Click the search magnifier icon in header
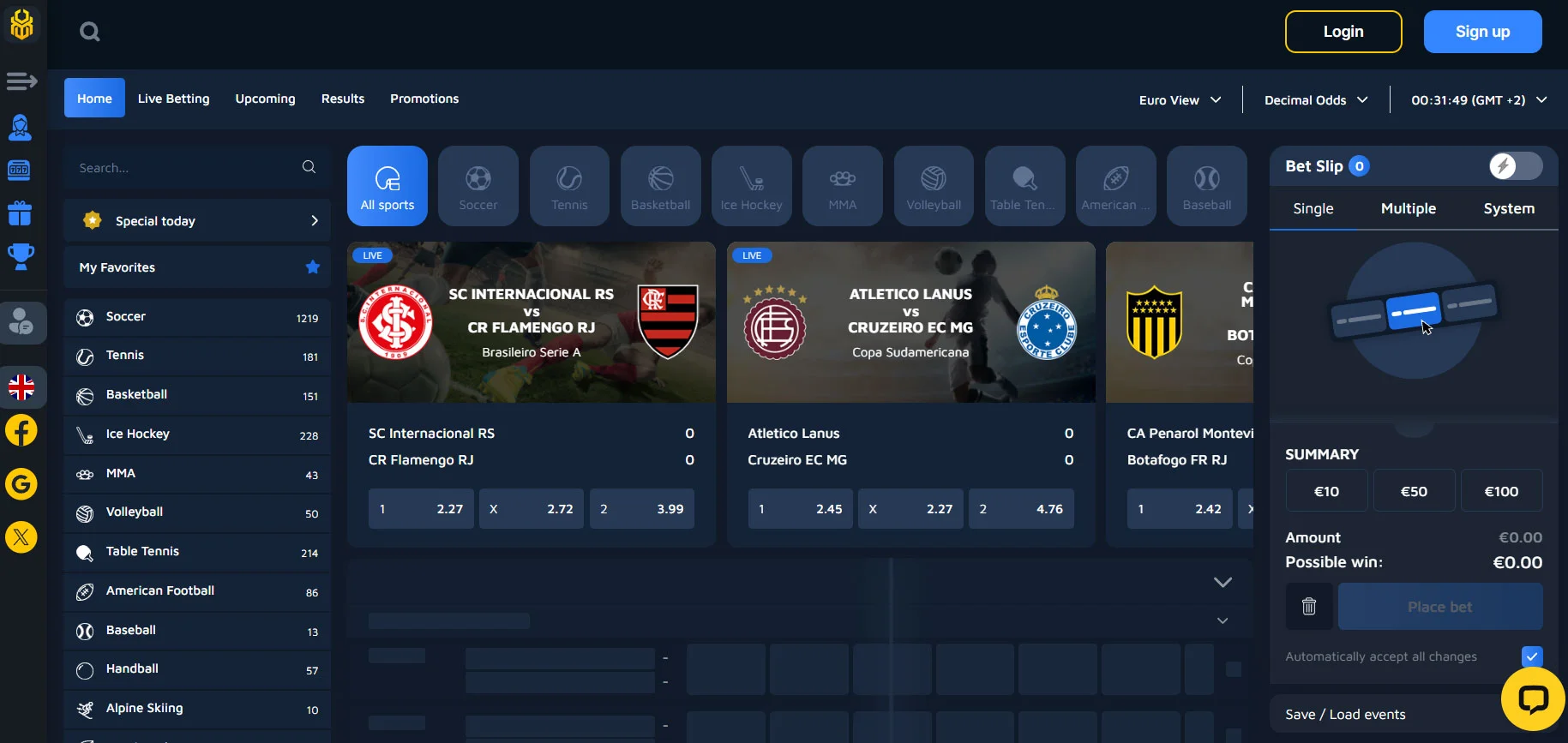The image size is (1568, 743). tap(90, 32)
